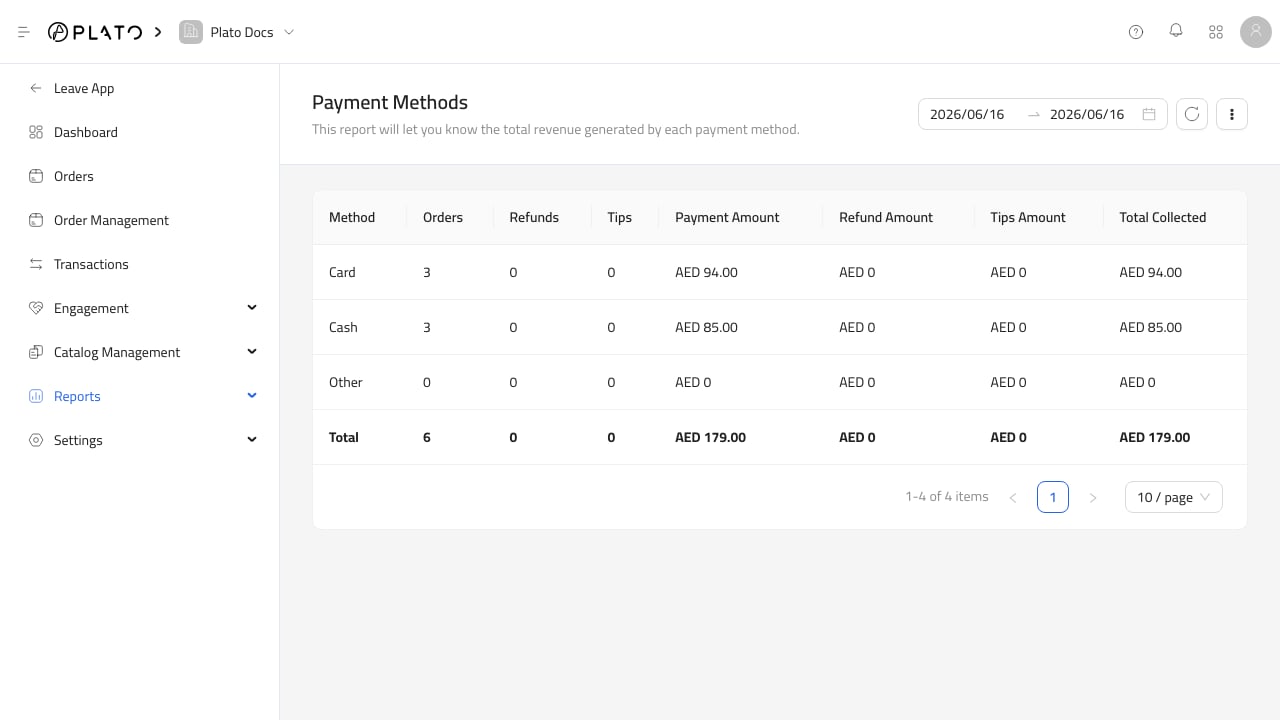Click the Engagement label
The image size is (1280, 720).
[91, 308]
